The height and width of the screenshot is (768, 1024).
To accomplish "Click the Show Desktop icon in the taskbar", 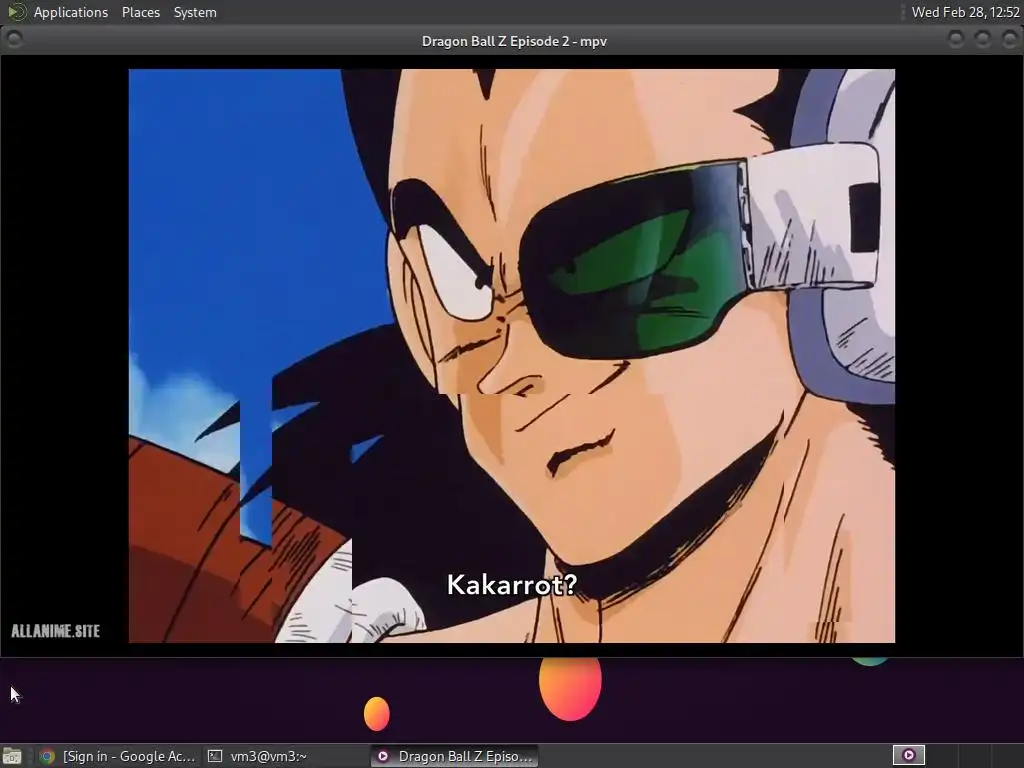I will [12, 756].
